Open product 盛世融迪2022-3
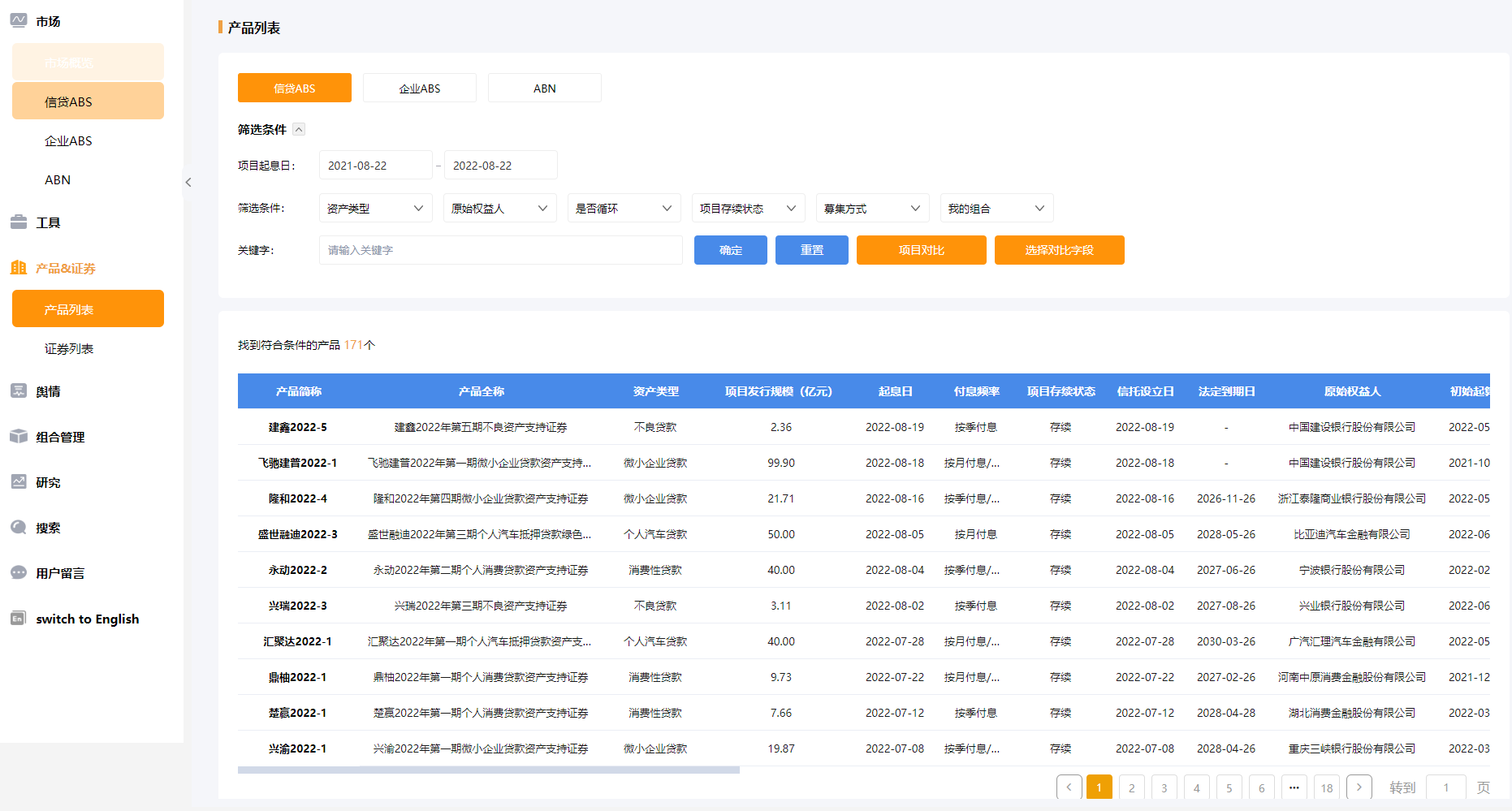 [x=298, y=534]
